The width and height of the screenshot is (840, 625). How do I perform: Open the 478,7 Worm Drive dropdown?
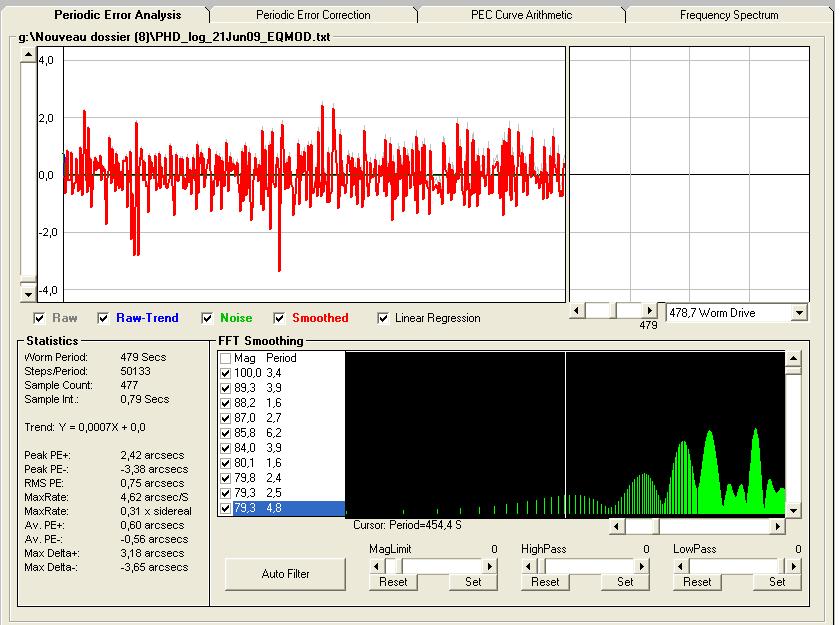pos(799,313)
